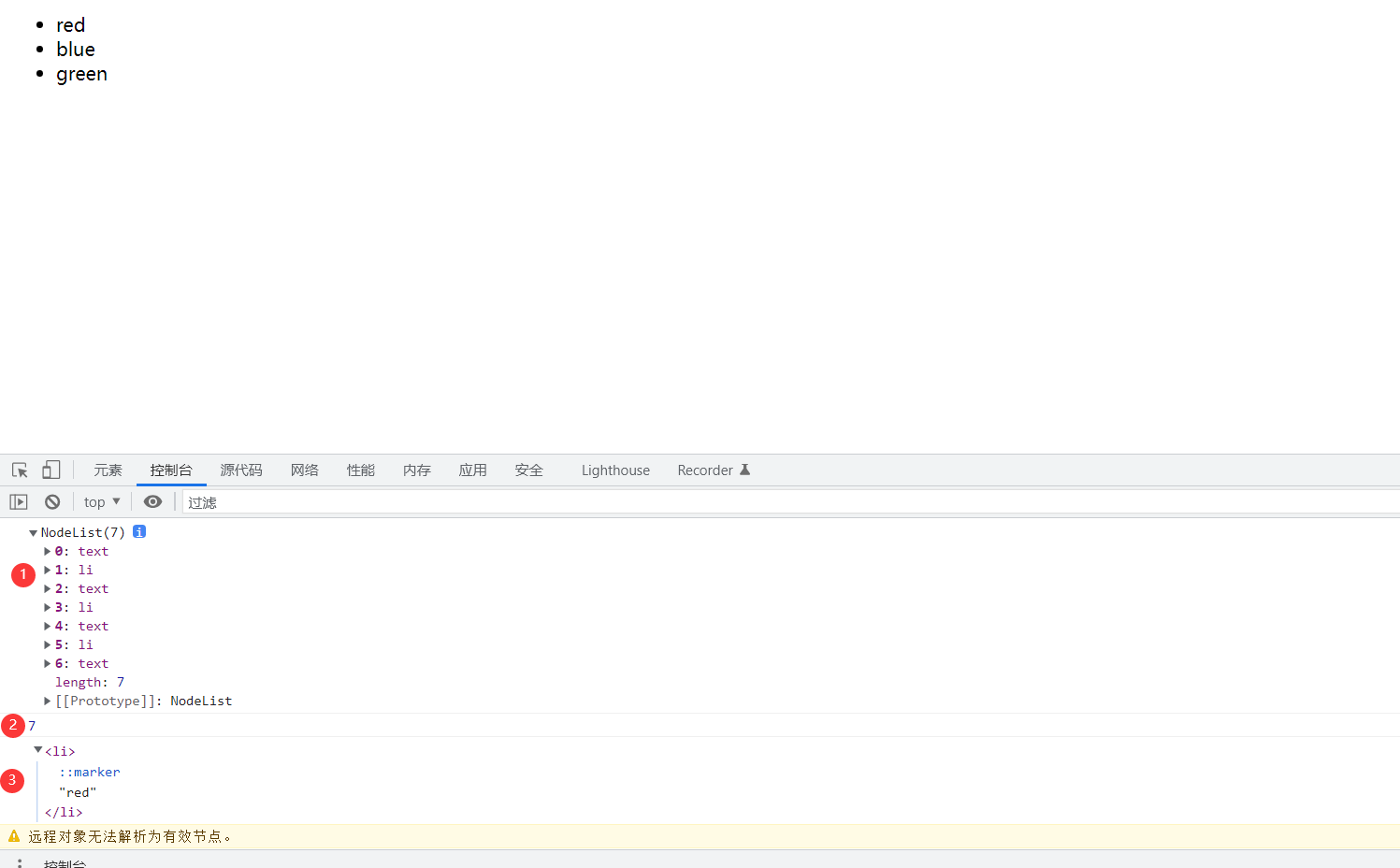The width and height of the screenshot is (1400, 868).
Task: Open the 网络 panel tab
Action: tap(305, 470)
